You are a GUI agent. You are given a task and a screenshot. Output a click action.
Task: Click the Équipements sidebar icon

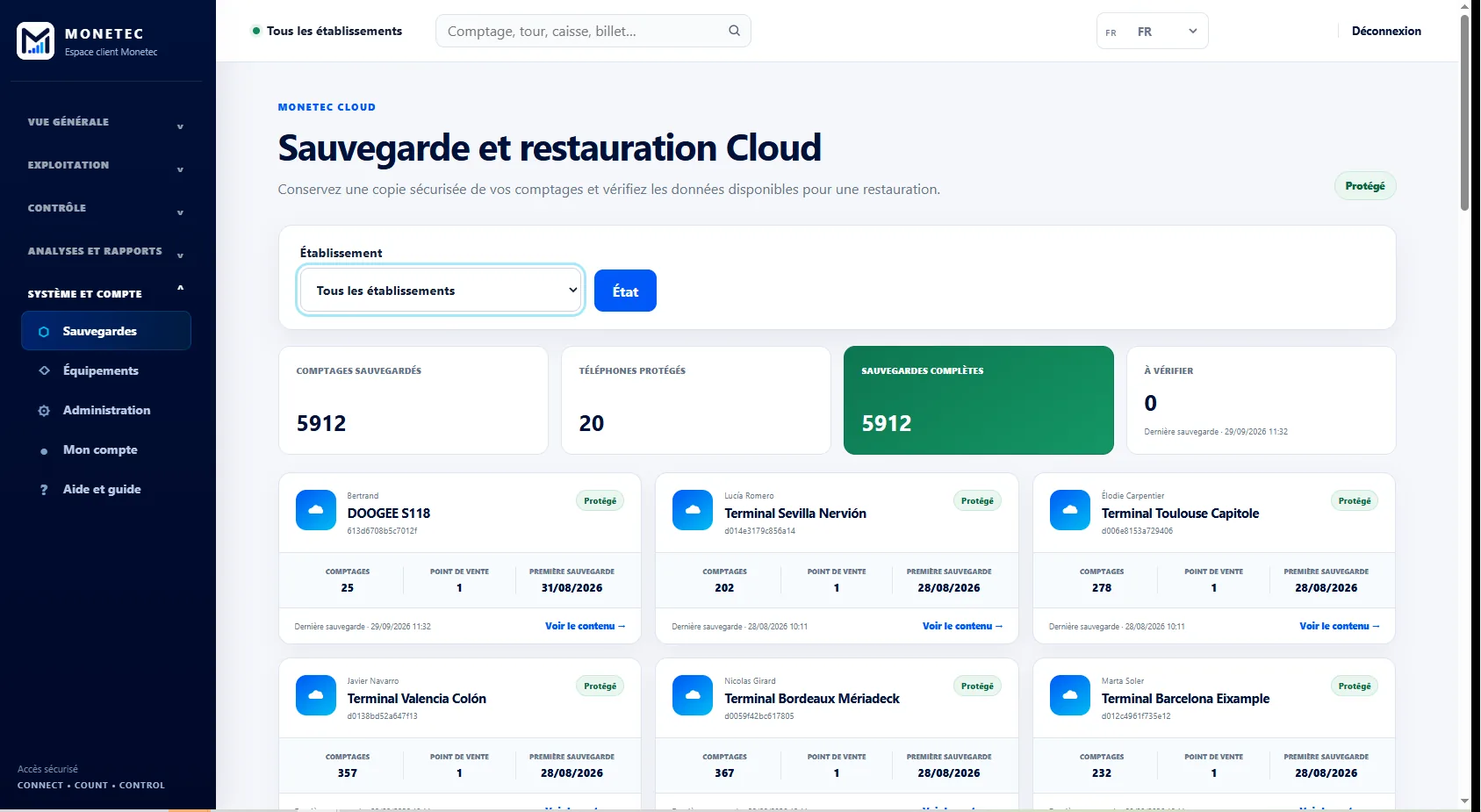(44, 370)
